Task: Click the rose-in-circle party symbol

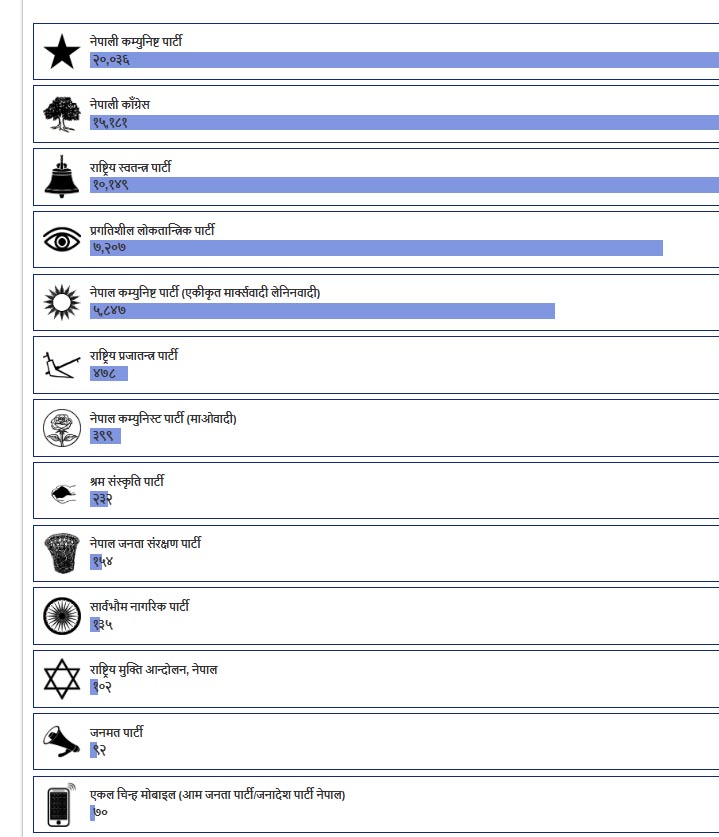Action: [x=62, y=428]
